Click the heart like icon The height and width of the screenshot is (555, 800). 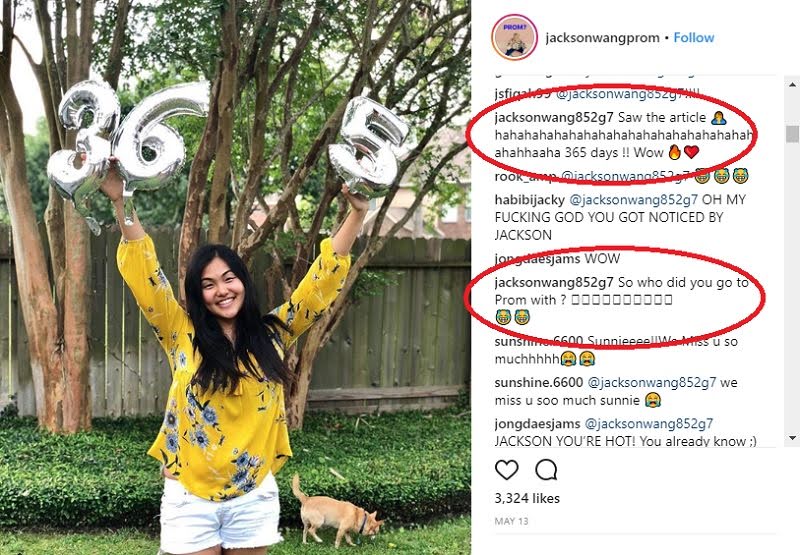click(x=507, y=470)
